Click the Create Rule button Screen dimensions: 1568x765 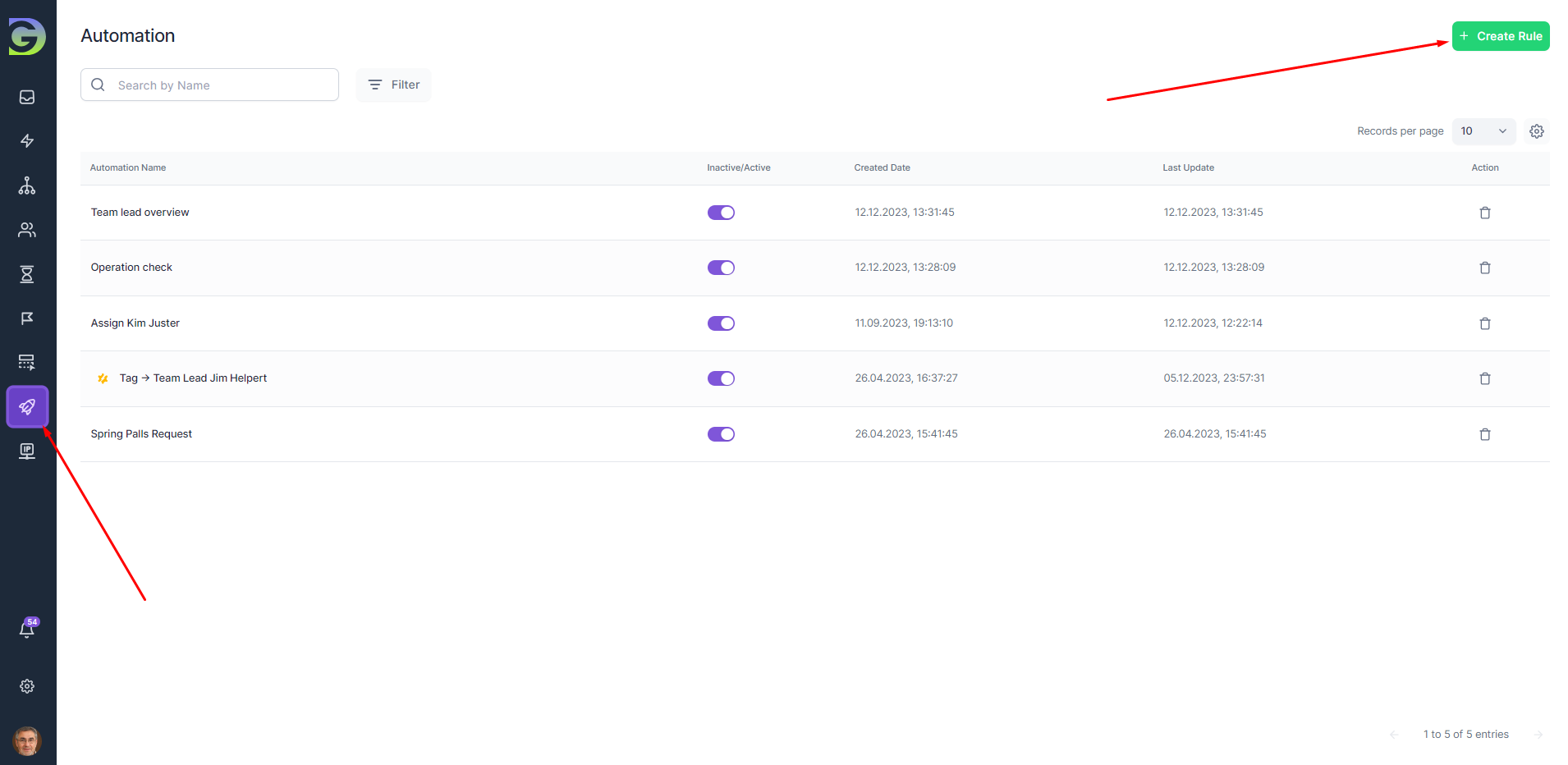click(1500, 36)
